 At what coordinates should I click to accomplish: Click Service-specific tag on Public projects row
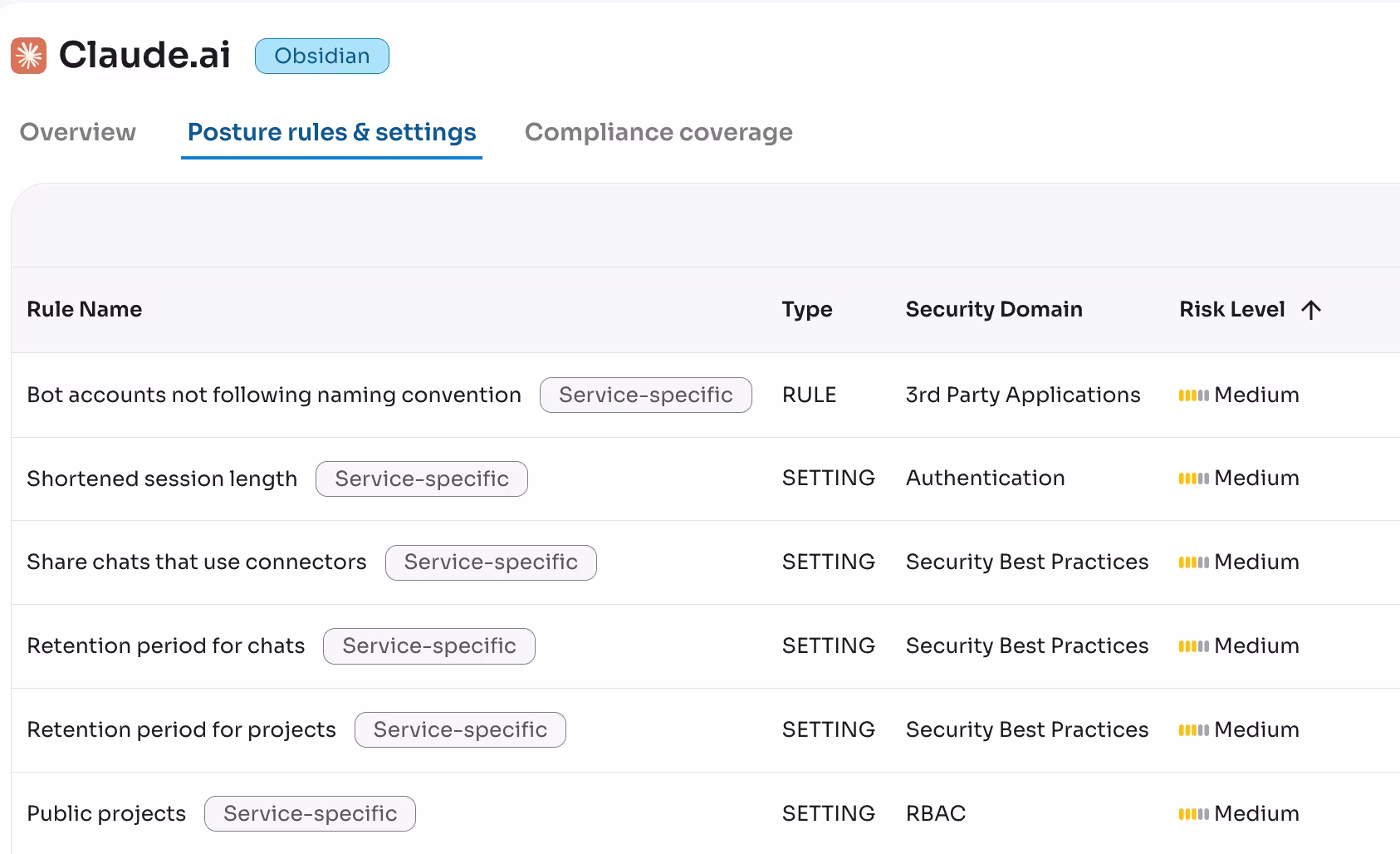click(x=311, y=813)
